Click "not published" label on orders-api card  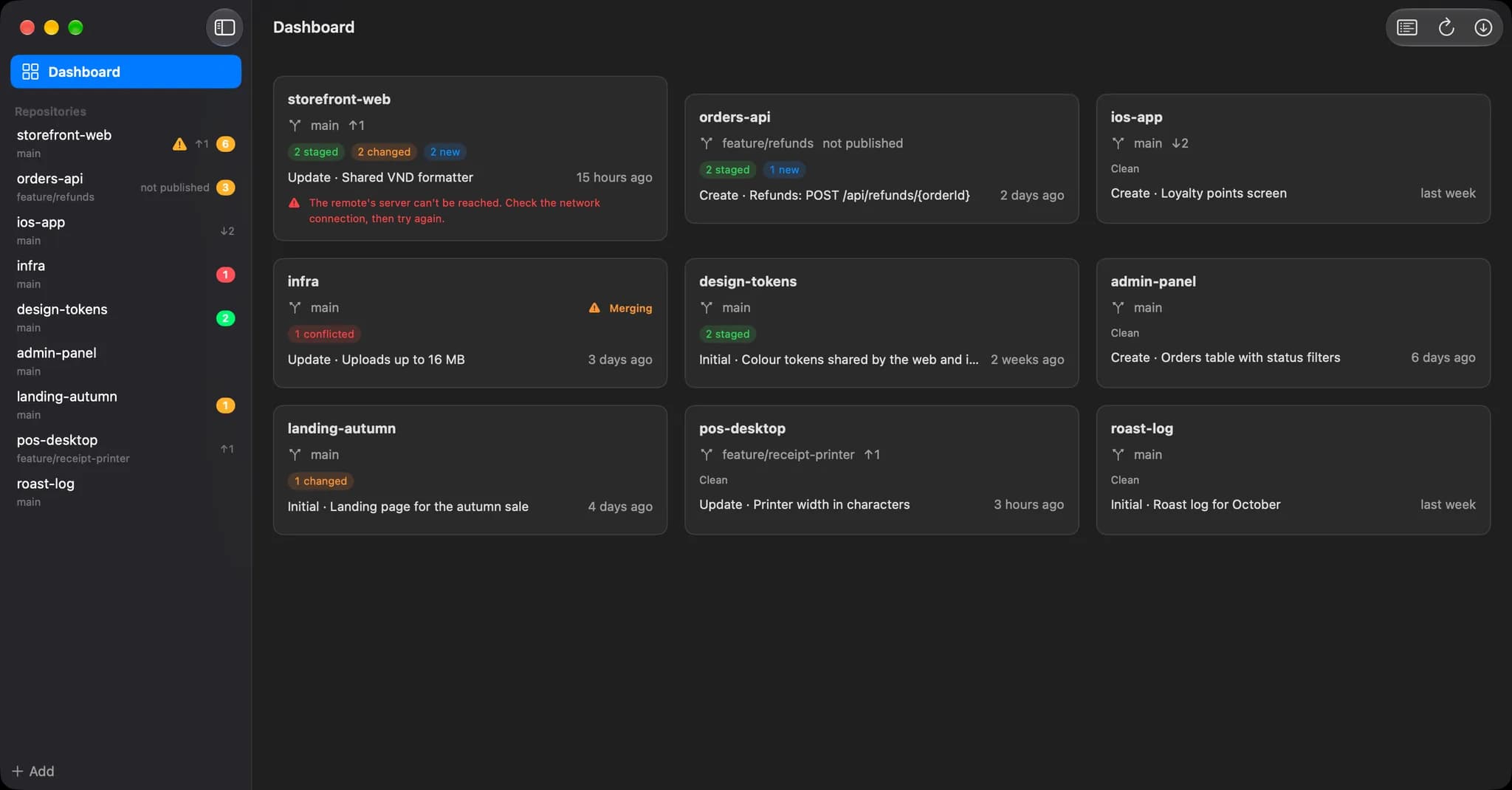coord(862,143)
